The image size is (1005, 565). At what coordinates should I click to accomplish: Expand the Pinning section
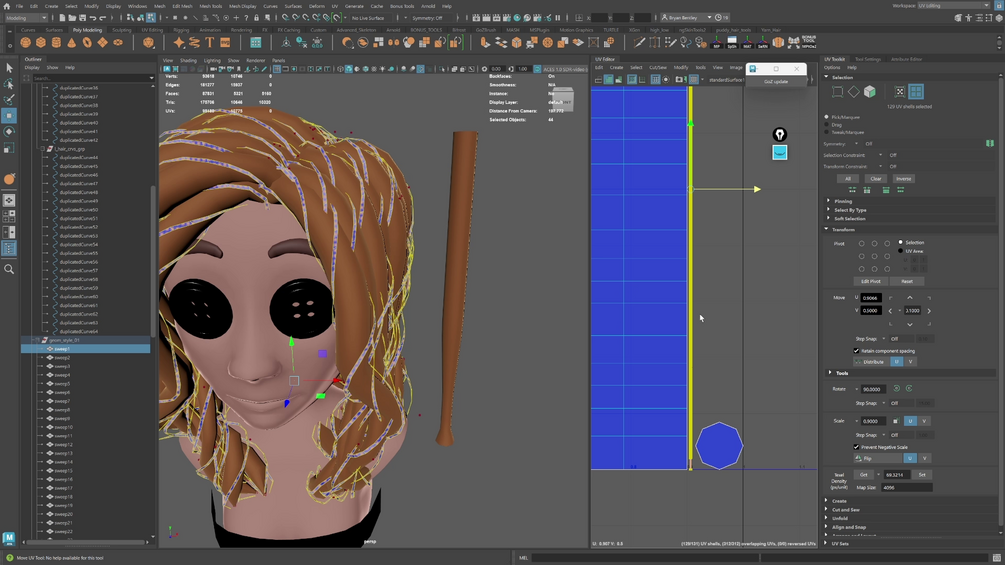pos(843,201)
